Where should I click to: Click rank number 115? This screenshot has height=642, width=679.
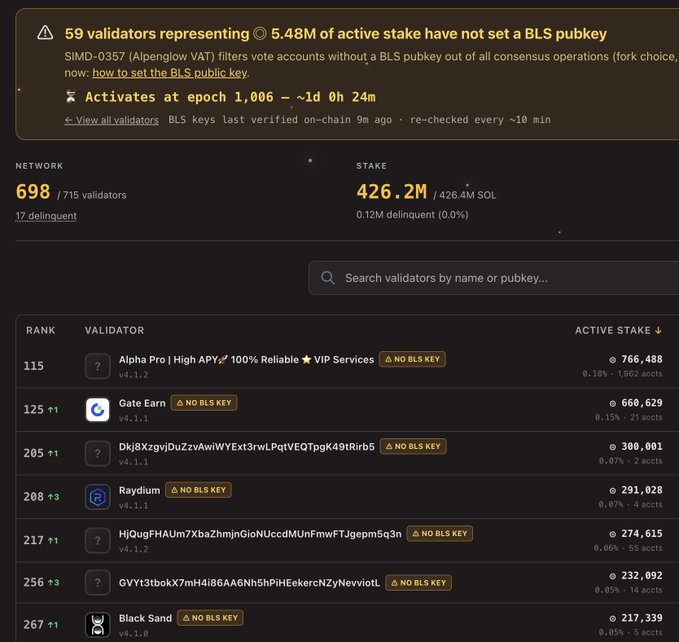33,366
